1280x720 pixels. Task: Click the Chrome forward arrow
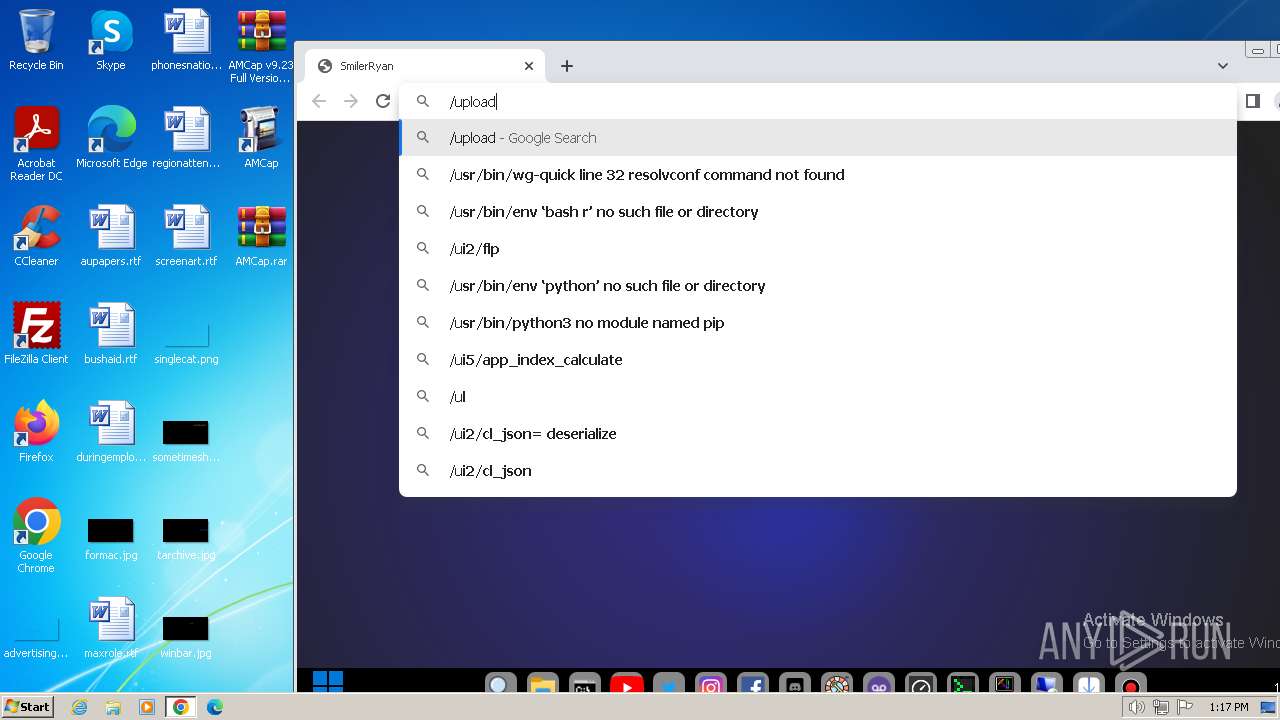click(351, 101)
